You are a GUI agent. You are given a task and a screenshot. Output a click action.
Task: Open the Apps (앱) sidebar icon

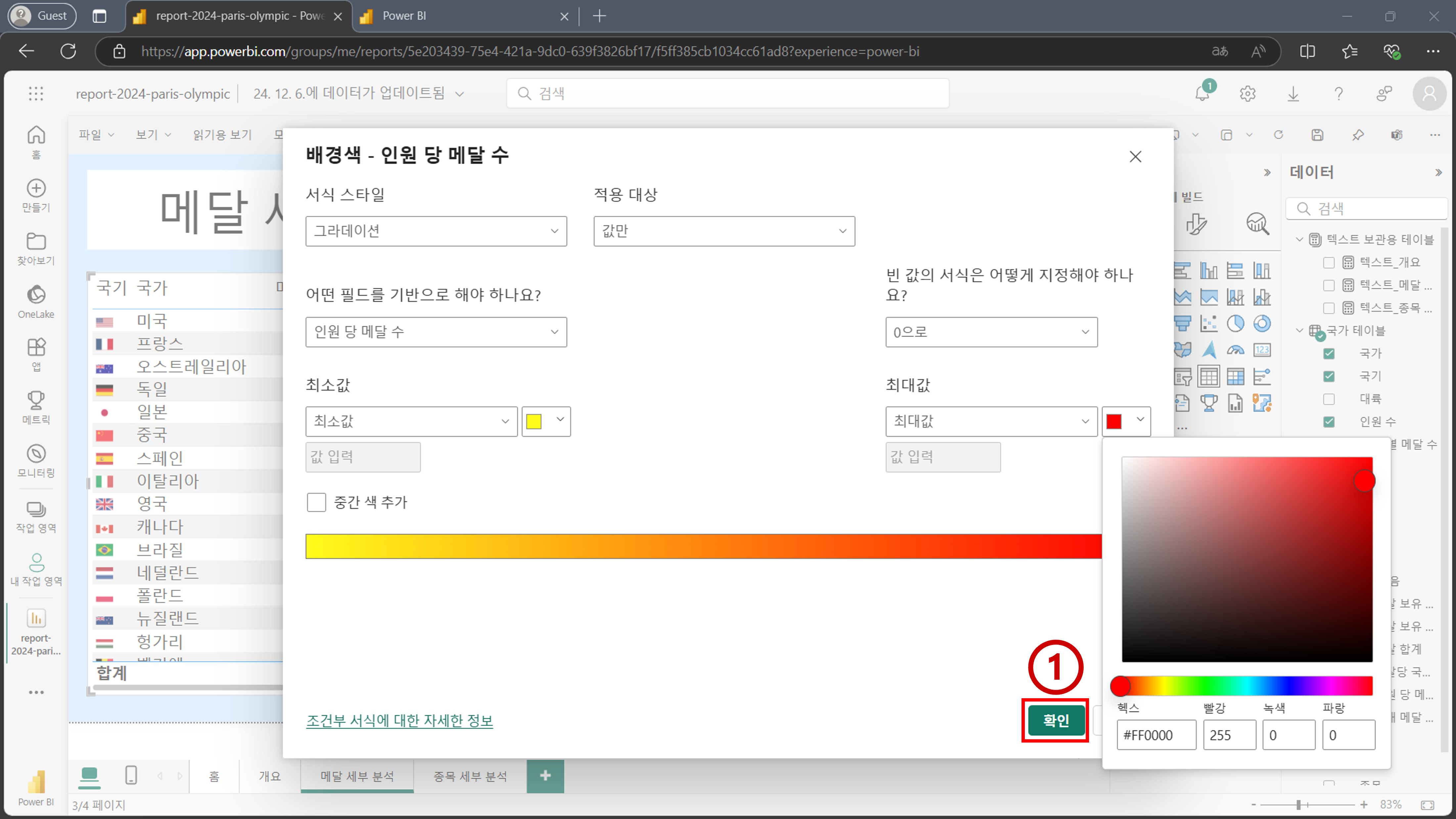coord(36,354)
